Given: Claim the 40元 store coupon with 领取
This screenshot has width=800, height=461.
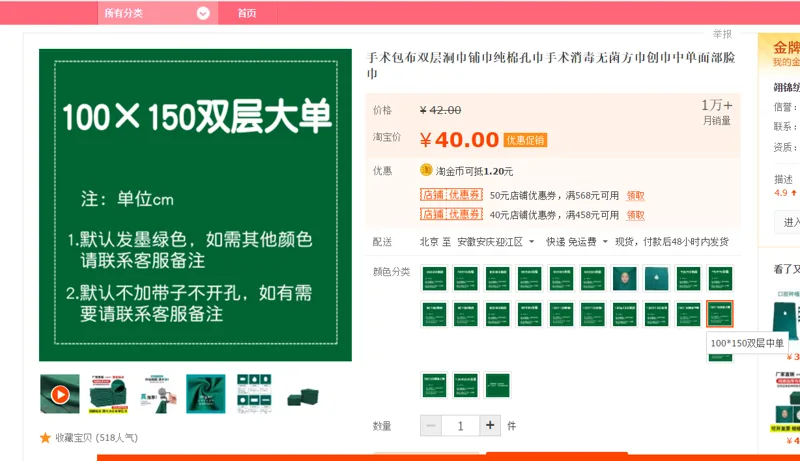Looking at the screenshot, I should coord(635,215).
